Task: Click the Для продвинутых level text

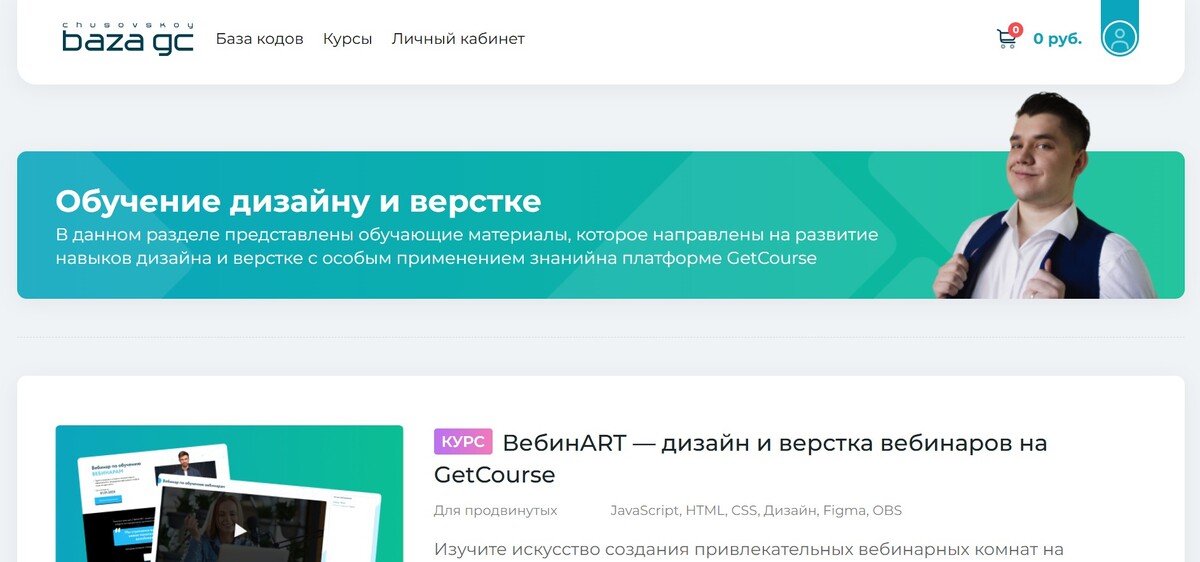Action: 496,510
